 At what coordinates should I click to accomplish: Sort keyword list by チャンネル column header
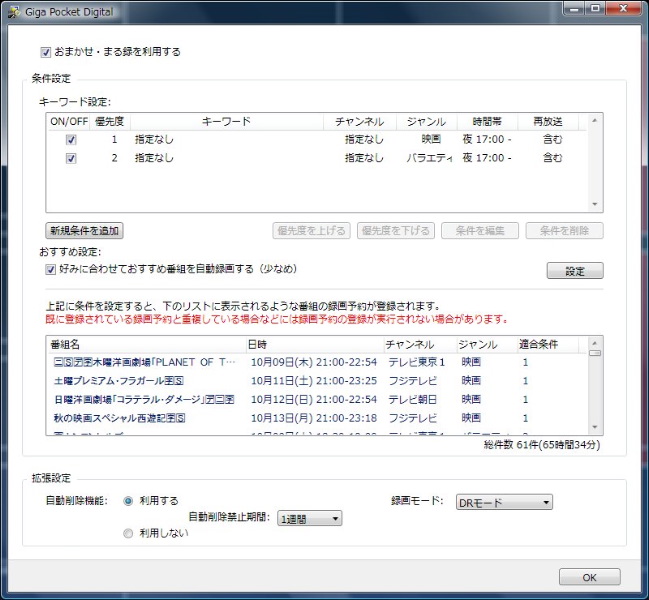359,122
